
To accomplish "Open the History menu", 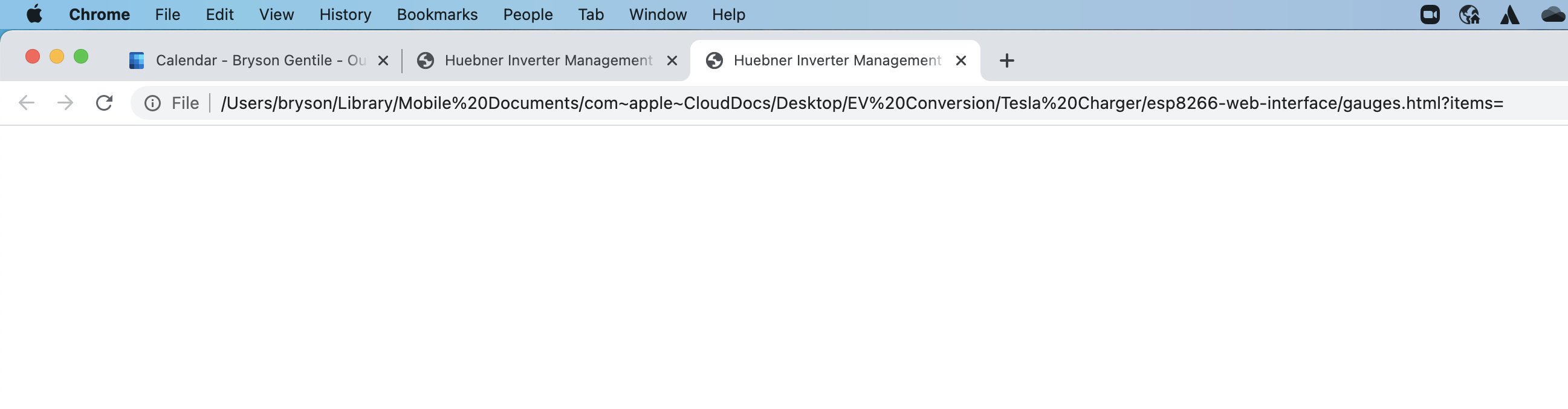I will tap(345, 15).
